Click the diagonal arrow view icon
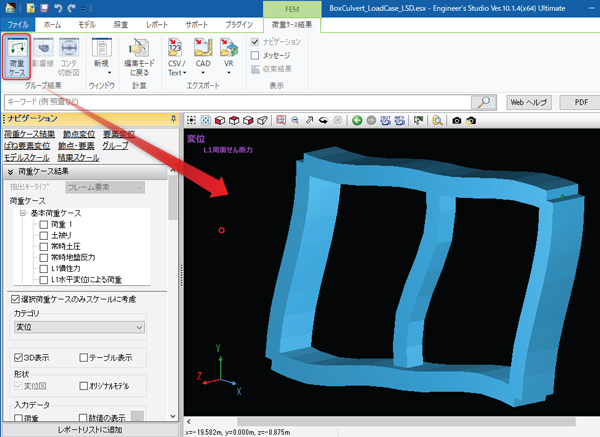 pos(309,121)
